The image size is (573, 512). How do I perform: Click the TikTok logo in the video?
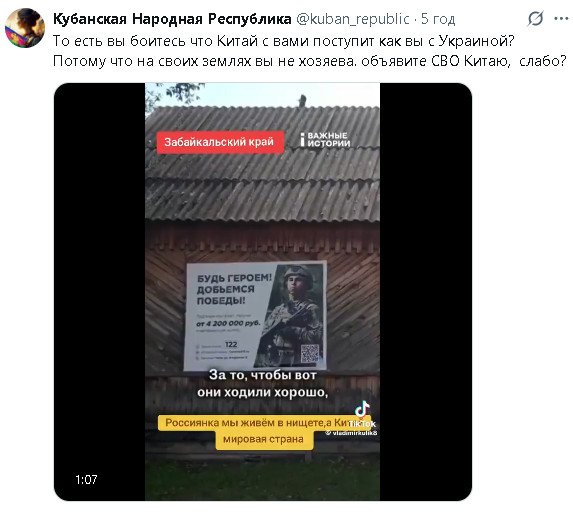point(362,414)
